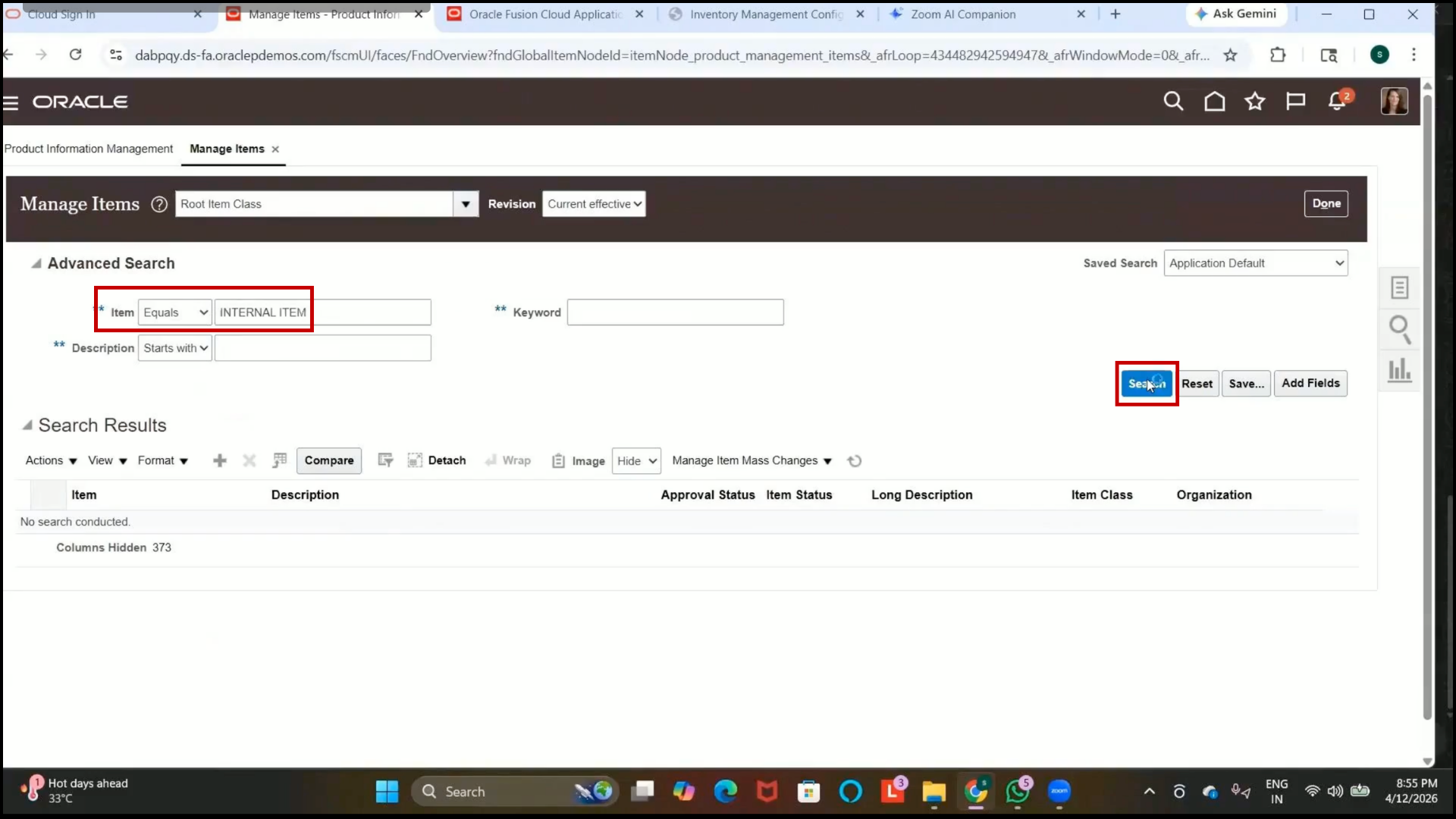This screenshot has width=1456, height=819.
Task: Click the Compare button
Action: tap(329, 460)
